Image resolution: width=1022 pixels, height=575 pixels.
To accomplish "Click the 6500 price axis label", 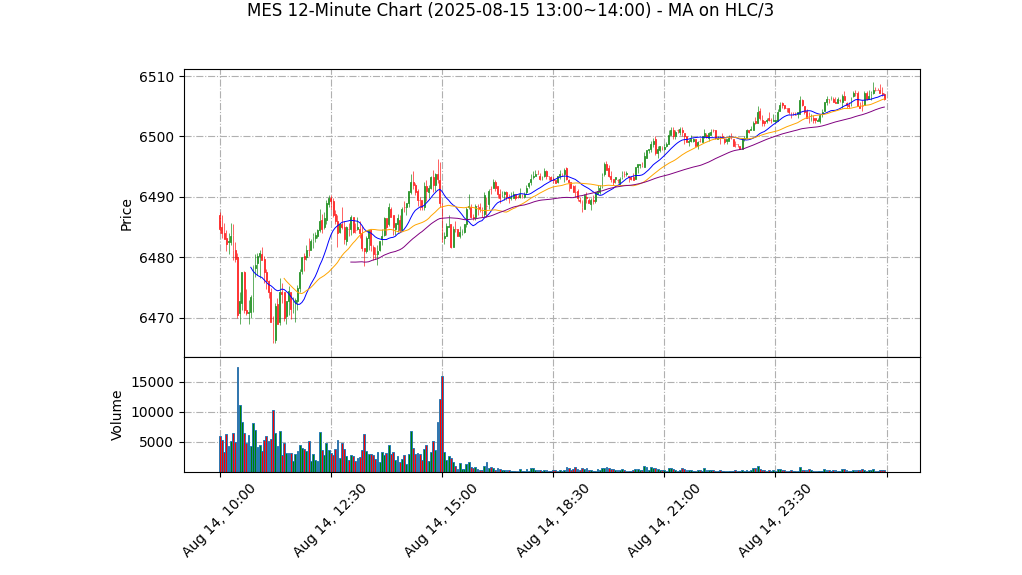I will pos(156,137).
